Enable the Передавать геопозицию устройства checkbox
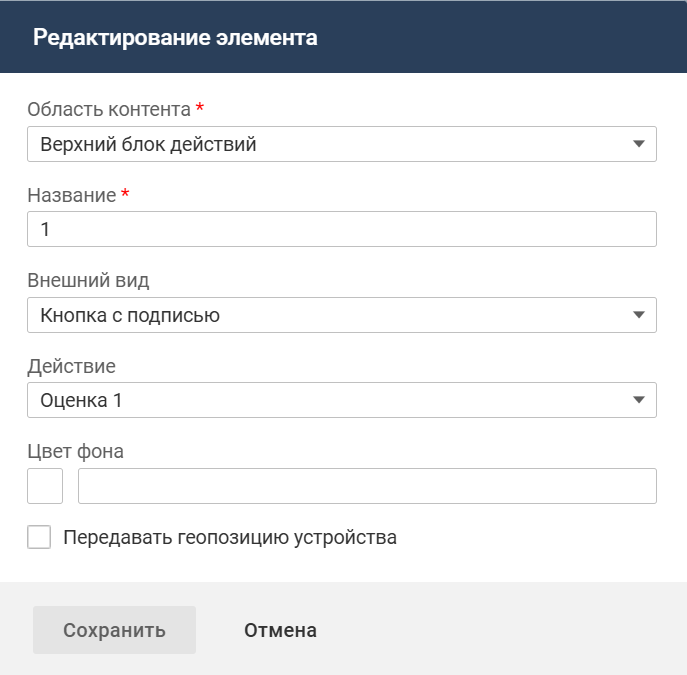The image size is (687, 675). tap(39, 537)
